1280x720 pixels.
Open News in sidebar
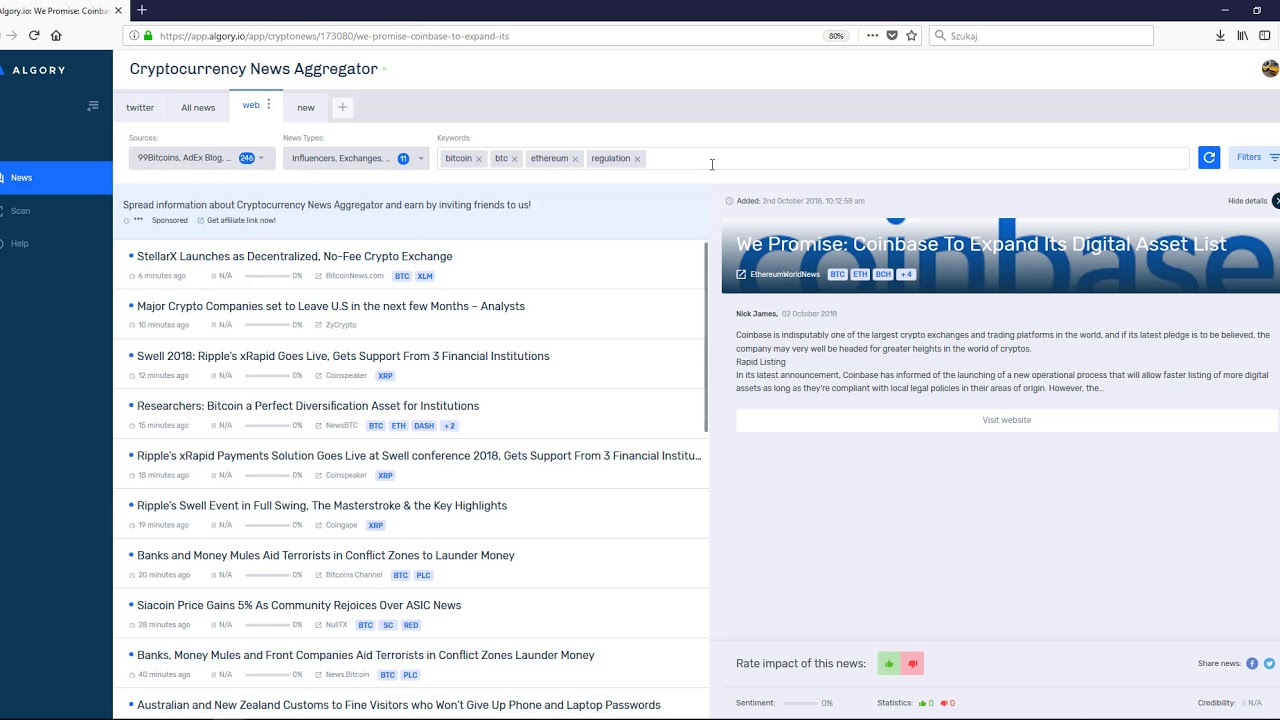pos(56,177)
